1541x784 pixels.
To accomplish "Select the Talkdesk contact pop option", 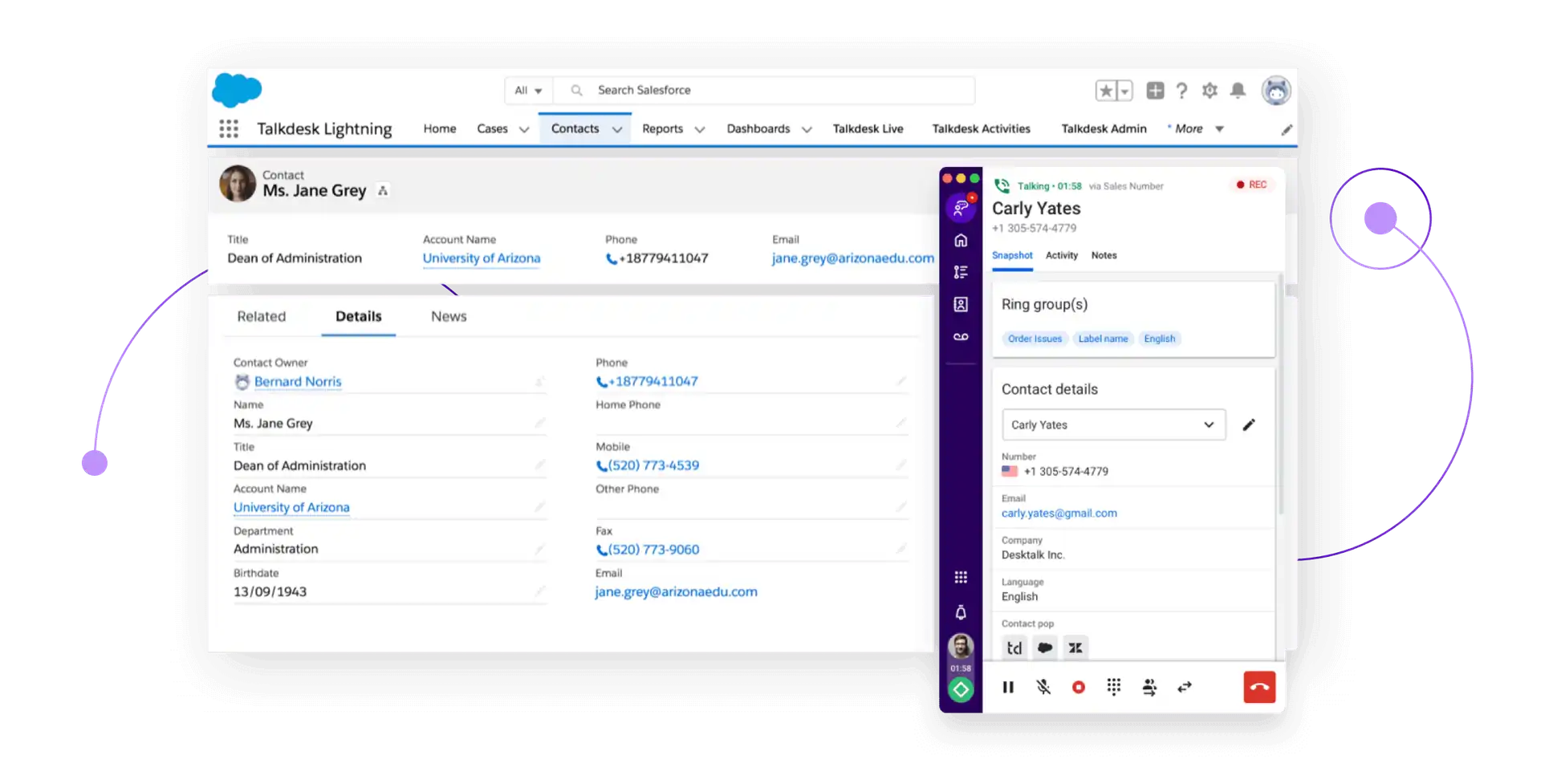I will (x=1014, y=648).
